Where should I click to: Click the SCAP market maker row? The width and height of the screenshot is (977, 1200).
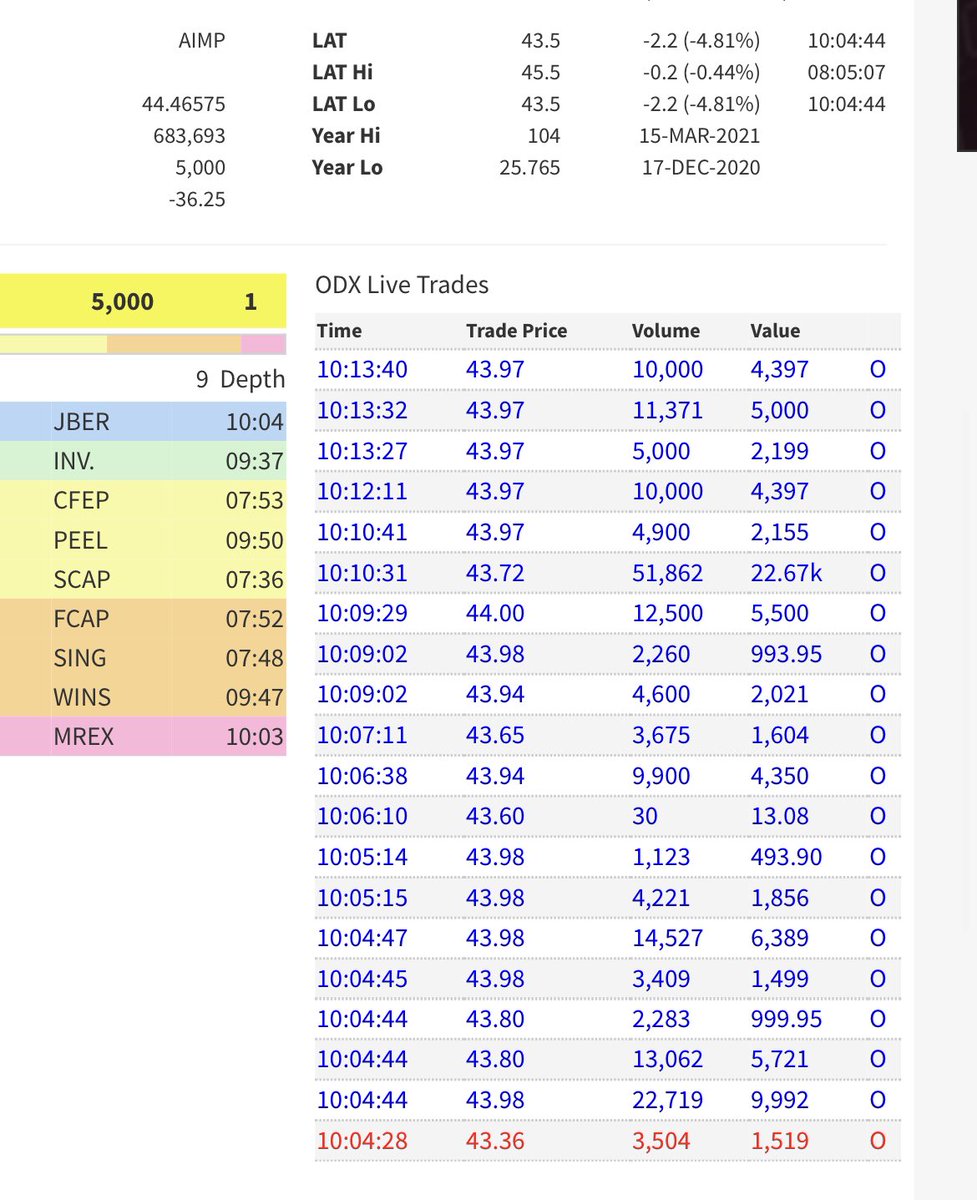pos(143,579)
